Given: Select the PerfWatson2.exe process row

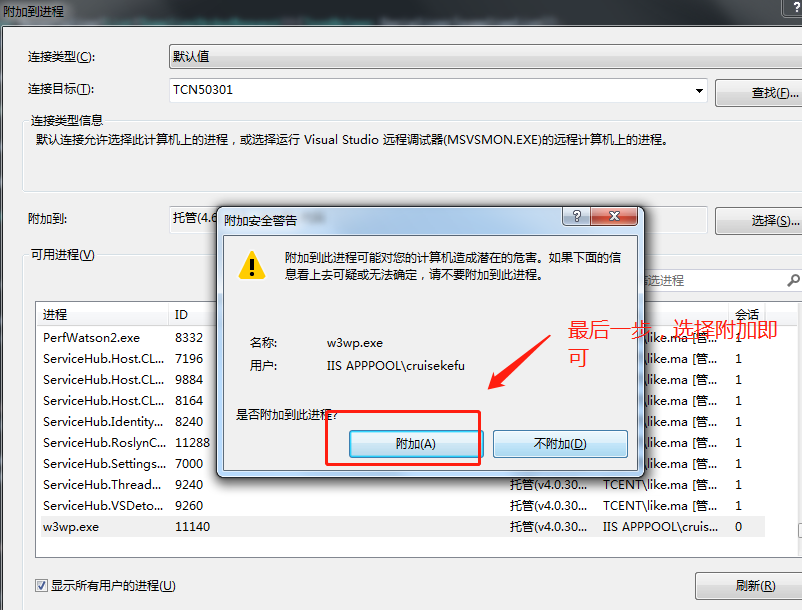Looking at the screenshot, I should pos(129,337).
